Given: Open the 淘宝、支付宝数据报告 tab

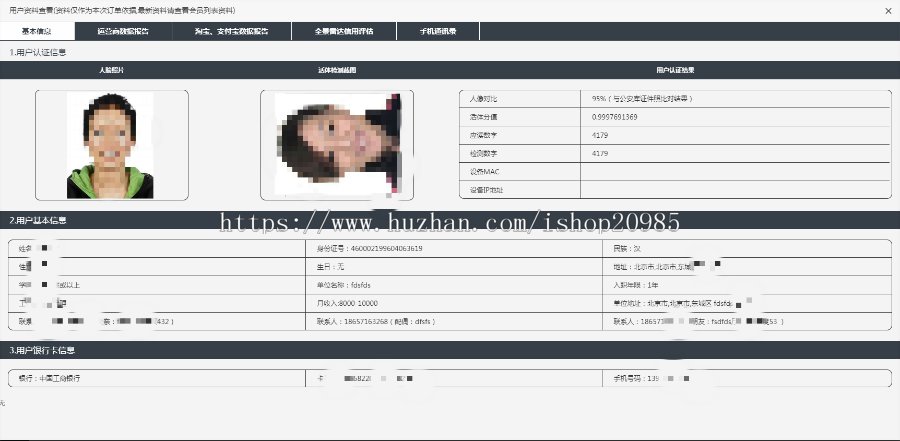Looking at the screenshot, I should [231, 32].
